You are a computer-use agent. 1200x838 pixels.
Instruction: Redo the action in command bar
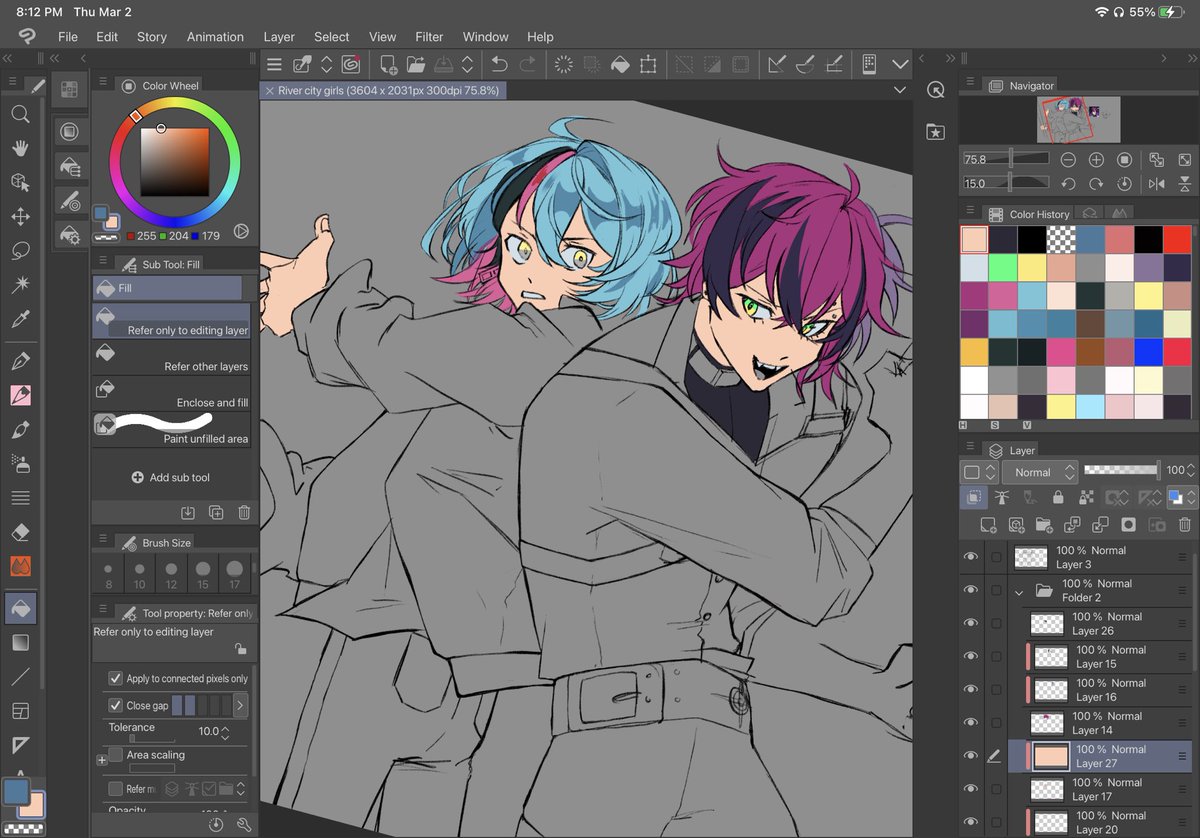527,64
